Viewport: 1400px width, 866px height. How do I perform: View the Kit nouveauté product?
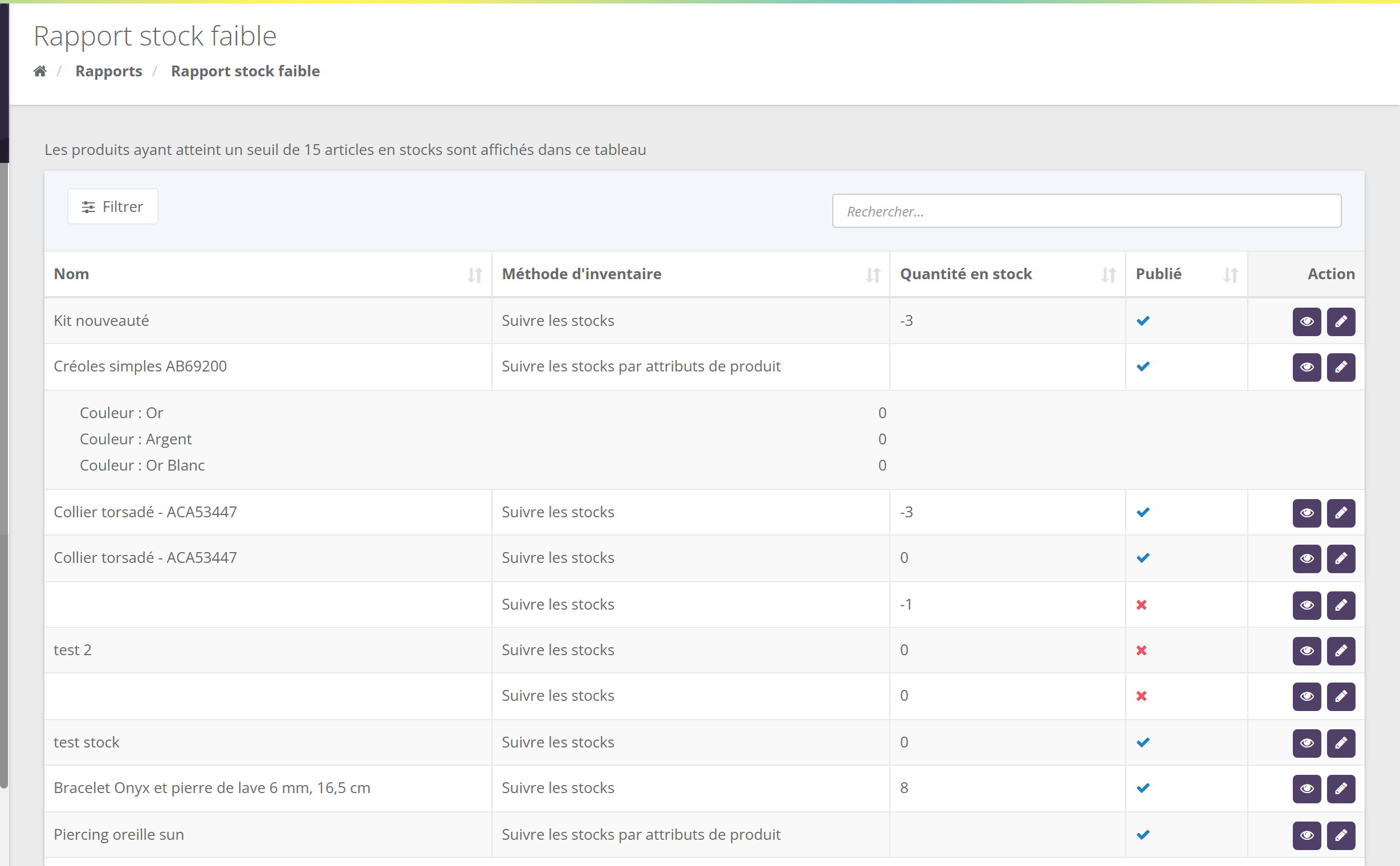coord(1307,321)
